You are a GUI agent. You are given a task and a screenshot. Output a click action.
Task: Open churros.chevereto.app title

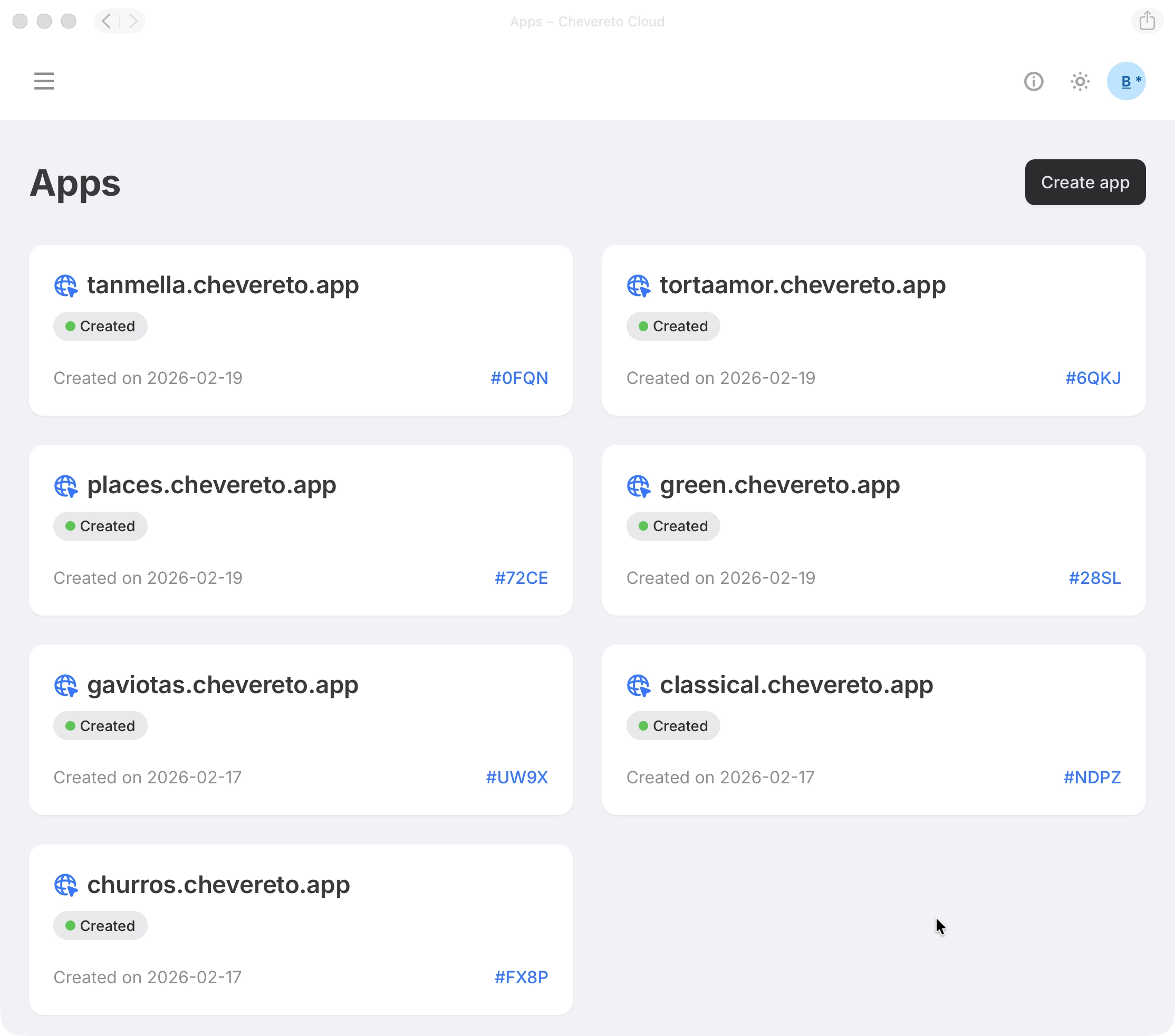point(218,884)
